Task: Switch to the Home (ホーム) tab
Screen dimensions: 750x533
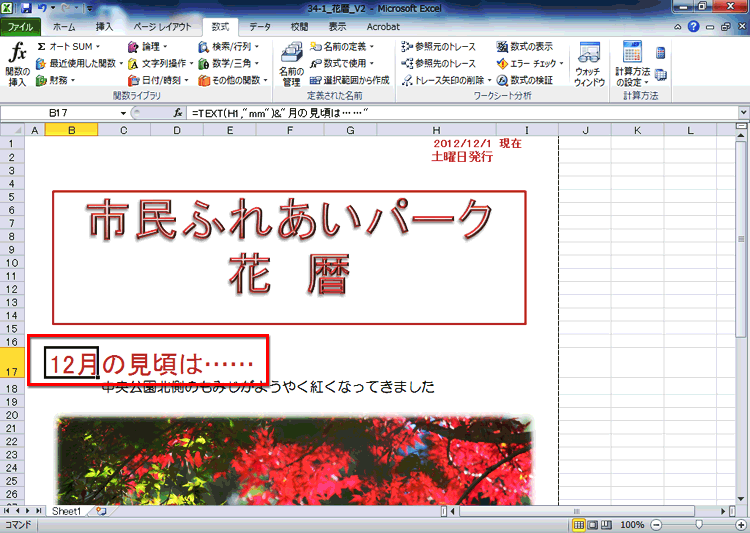Action: tap(64, 27)
